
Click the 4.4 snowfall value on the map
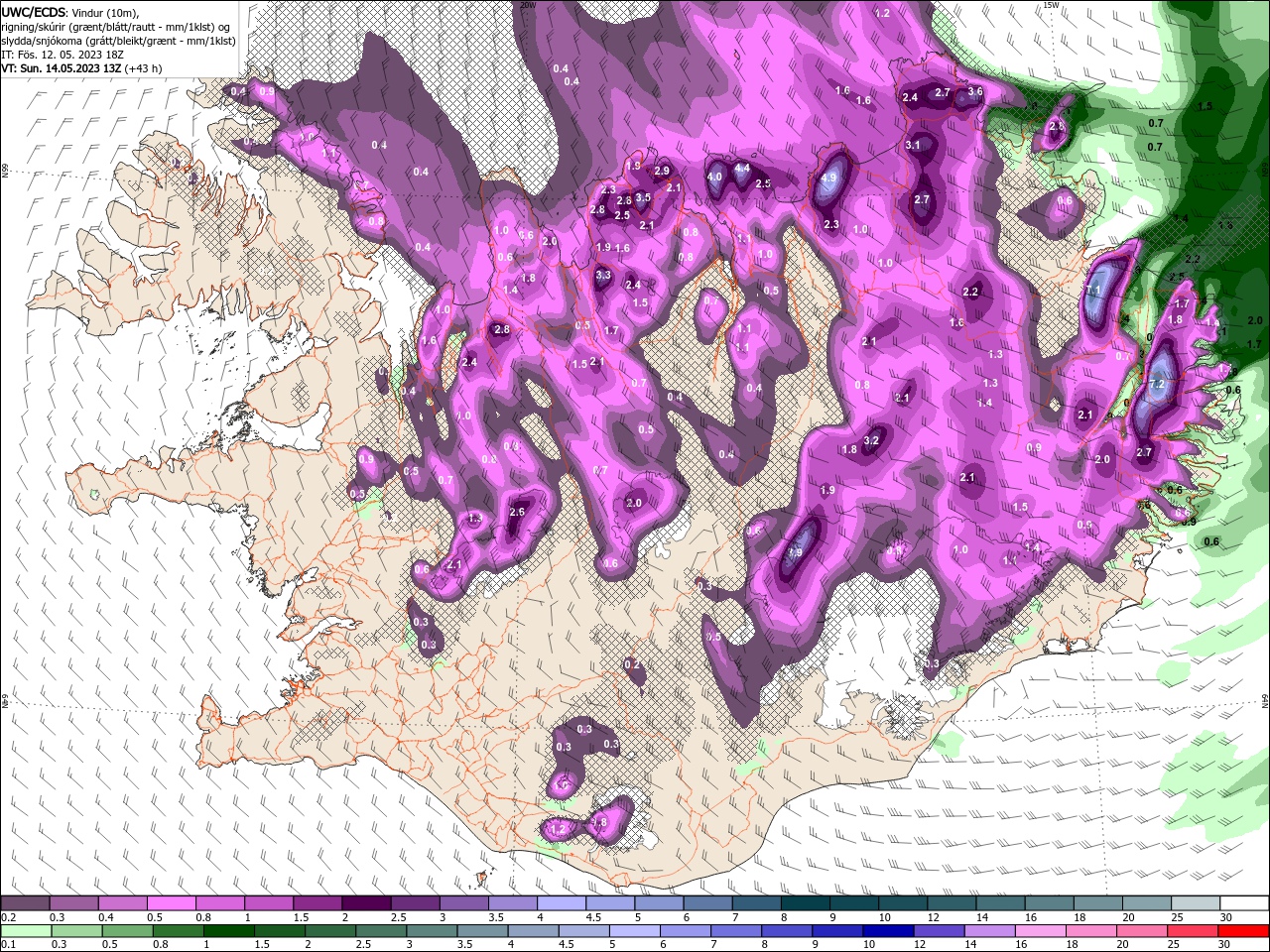(x=742, y=169)
